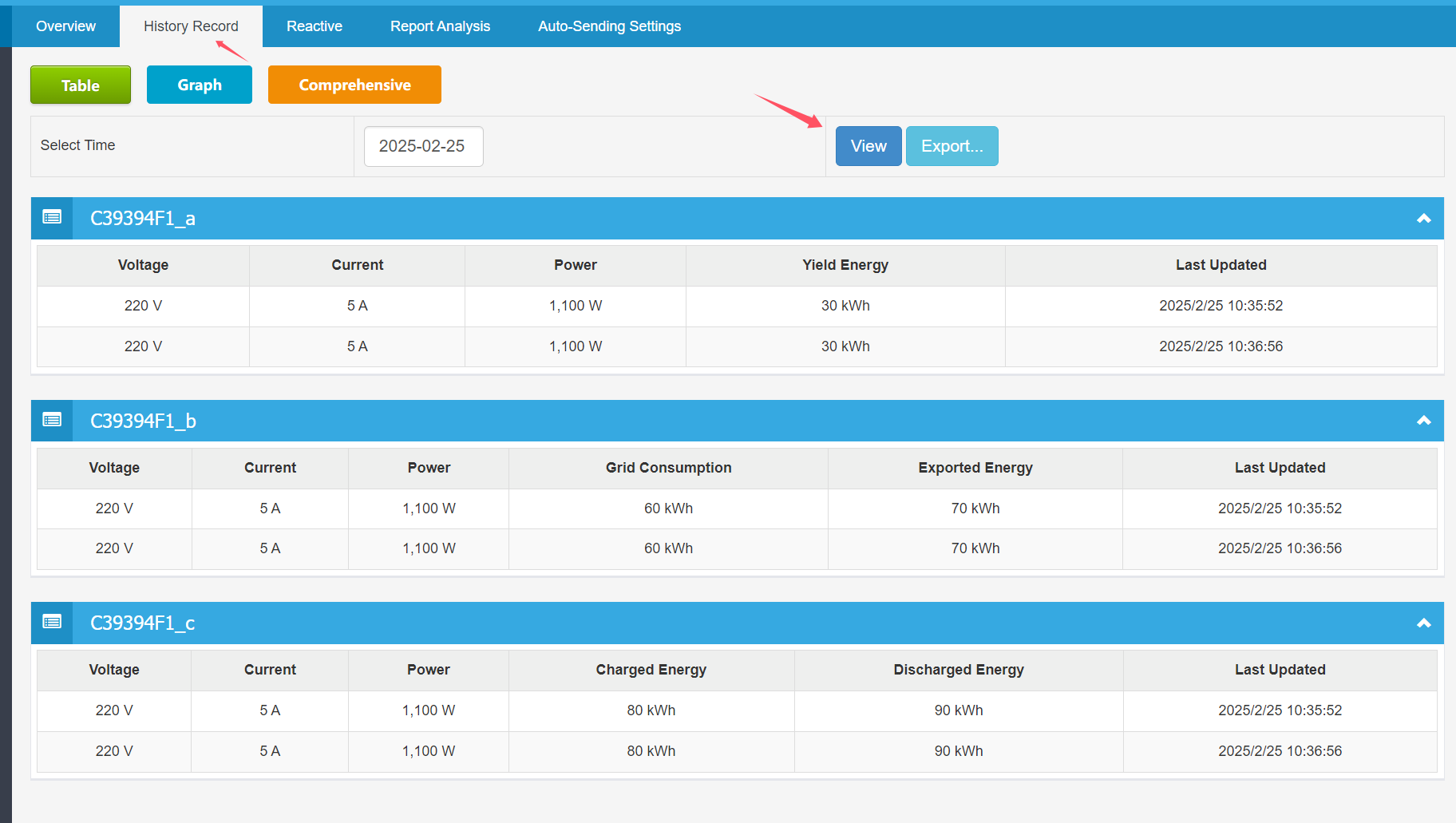Click Last Updated header in C39394F1_b table
The height and width of the screenshot is (823, 1456).
tap(1280, 468)
